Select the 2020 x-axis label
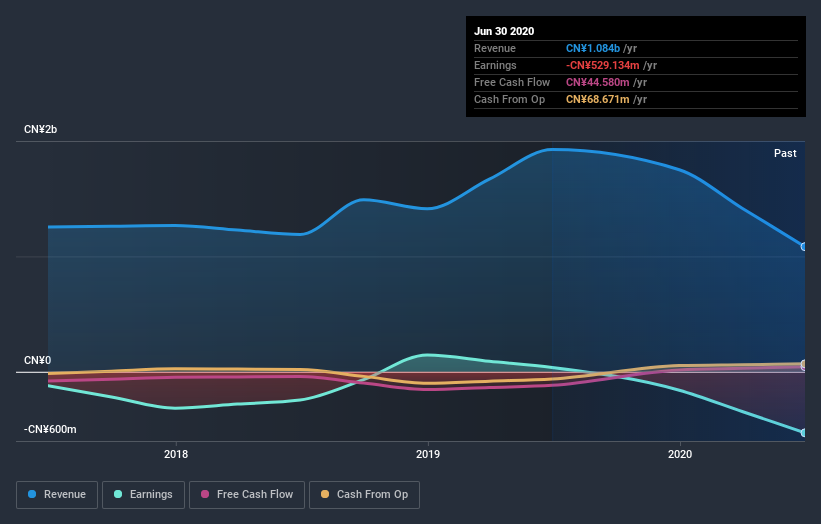The width and height of the screenshot is (821, 524). click(680, 454)
